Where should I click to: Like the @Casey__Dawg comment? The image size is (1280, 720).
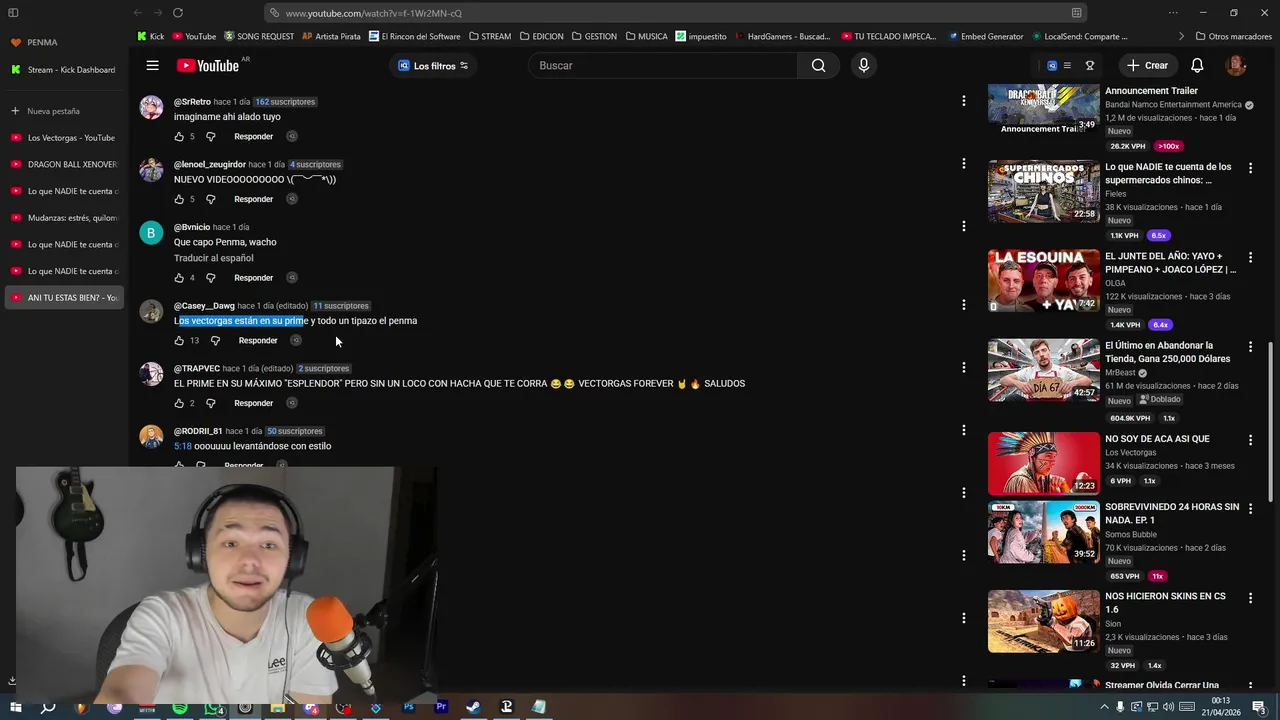point(179,340)
